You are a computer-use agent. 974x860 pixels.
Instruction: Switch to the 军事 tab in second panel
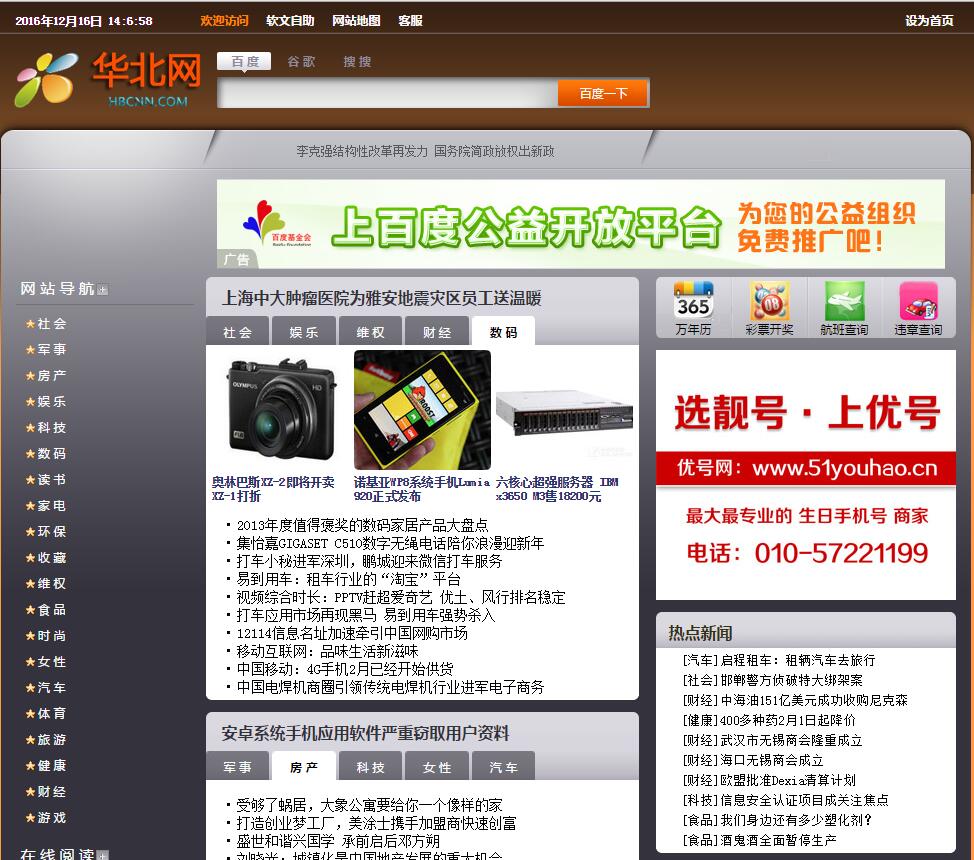click(237, 767)
